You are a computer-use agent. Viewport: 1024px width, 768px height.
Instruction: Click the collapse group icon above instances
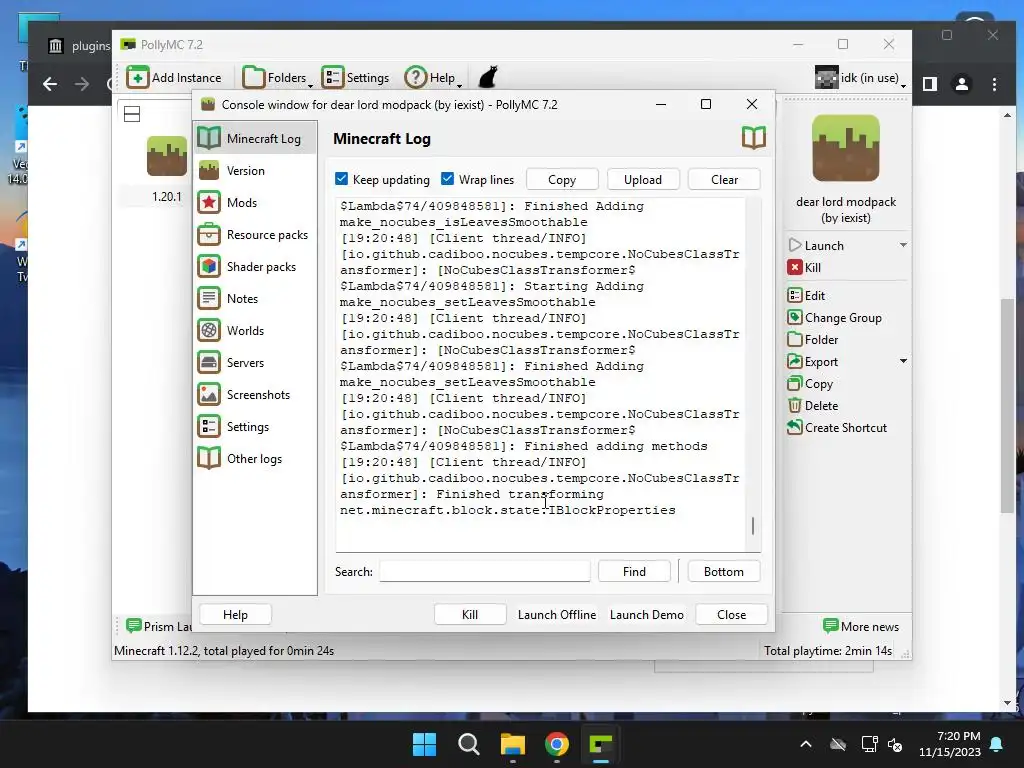tap(132, 114)
